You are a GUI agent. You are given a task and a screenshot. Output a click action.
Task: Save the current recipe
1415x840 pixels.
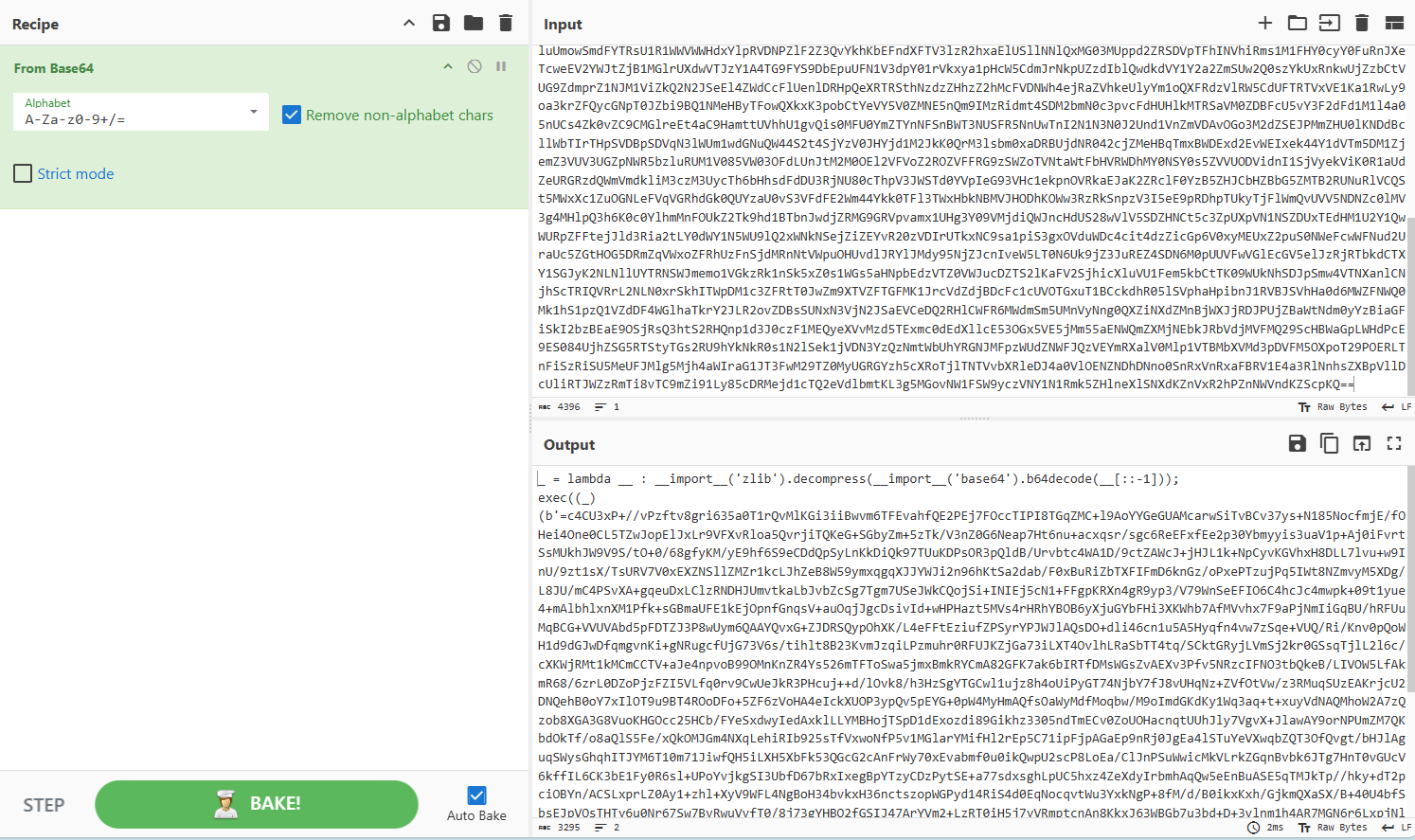click(x=441, y=24)
